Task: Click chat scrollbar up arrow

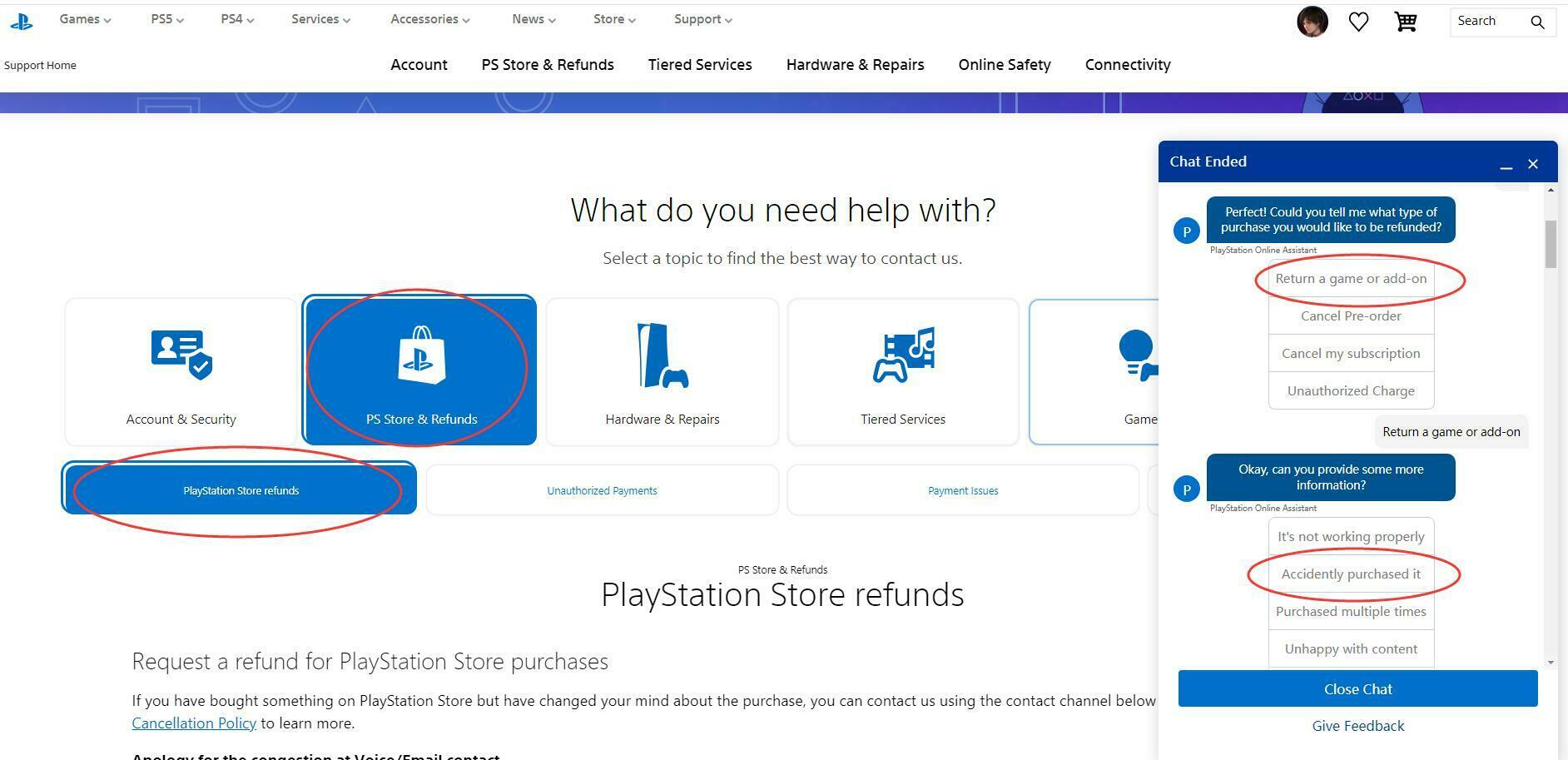Action: (1551, 191)
